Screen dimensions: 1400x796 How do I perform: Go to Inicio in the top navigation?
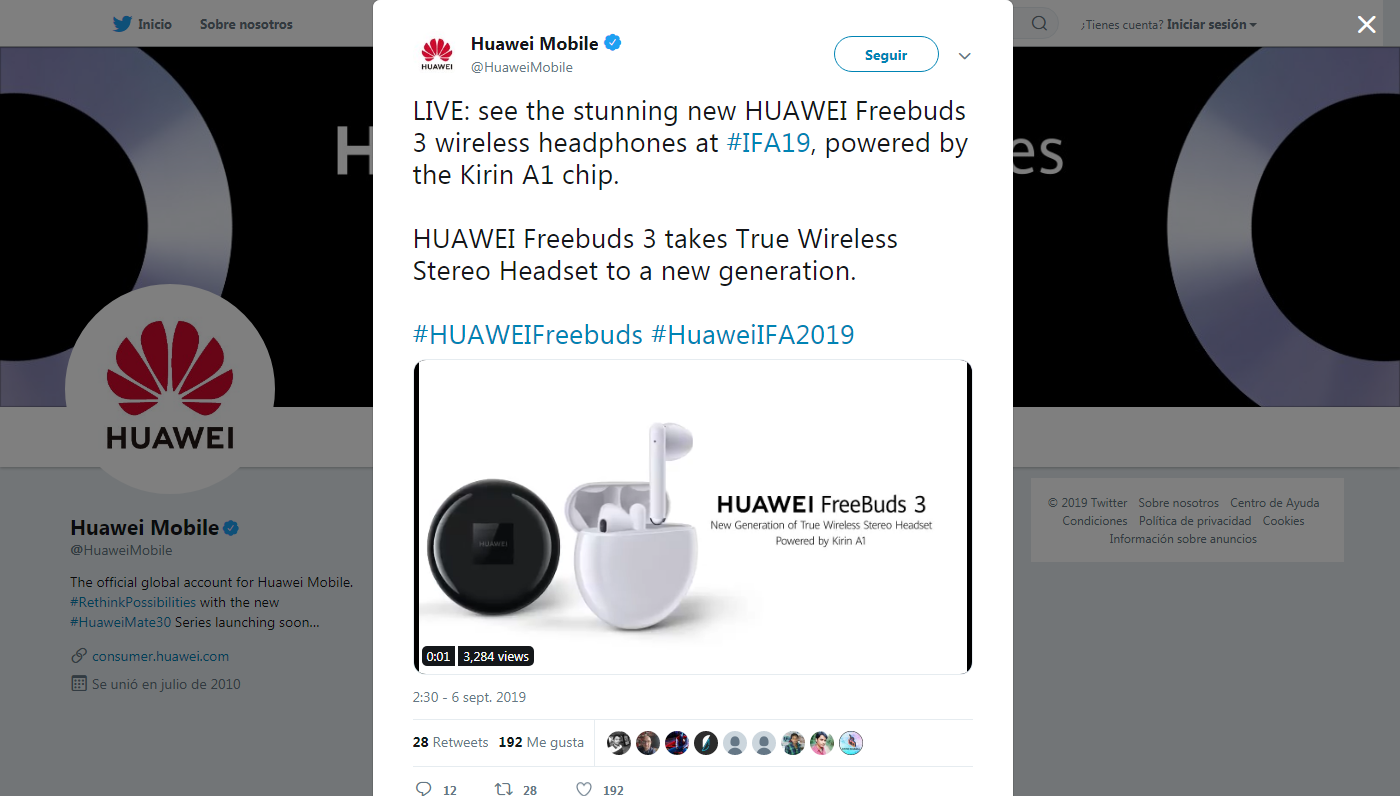click(154, 24)
